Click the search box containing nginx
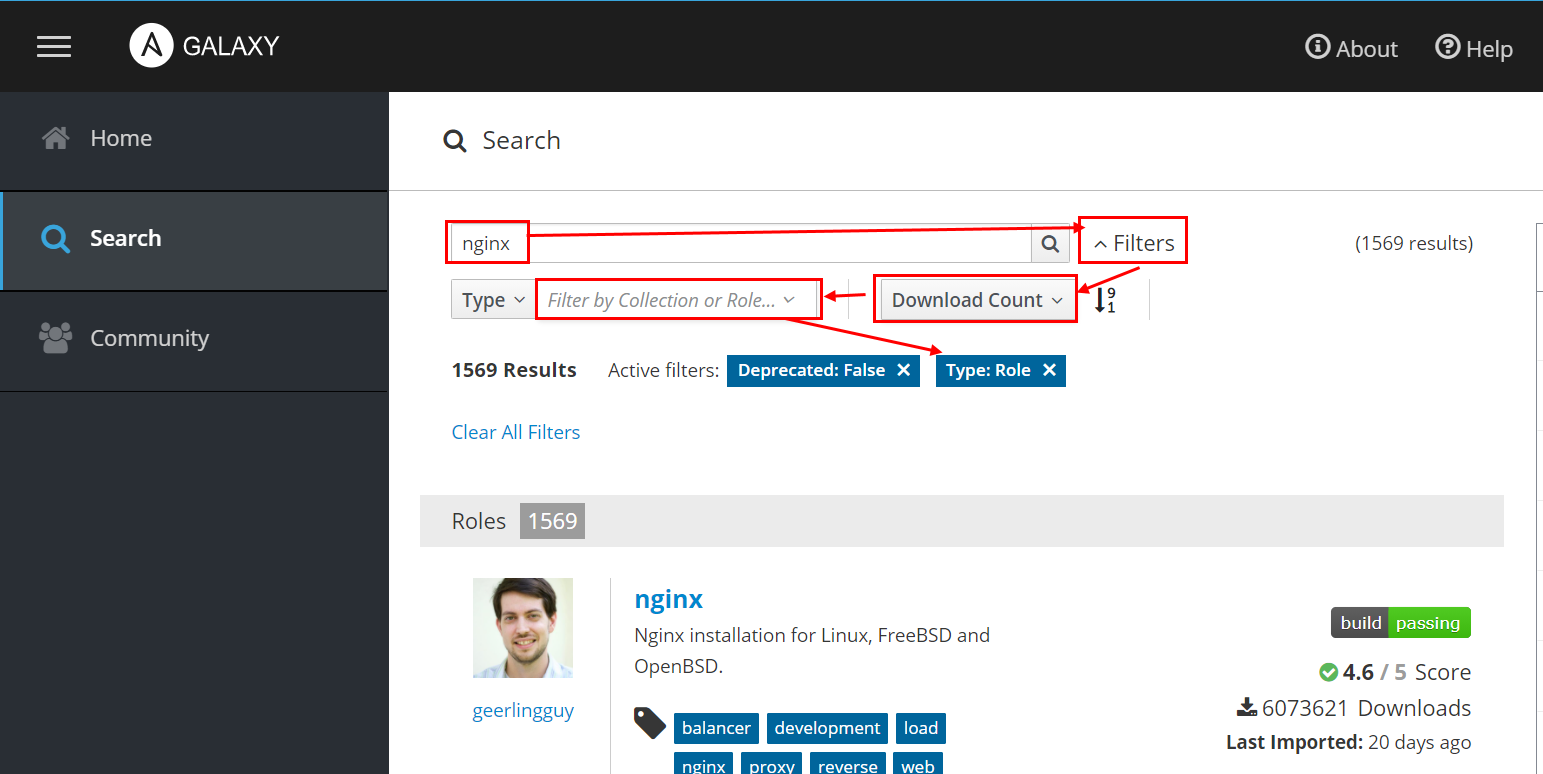The image size is (1543, 774). click(x=741, y=243)
